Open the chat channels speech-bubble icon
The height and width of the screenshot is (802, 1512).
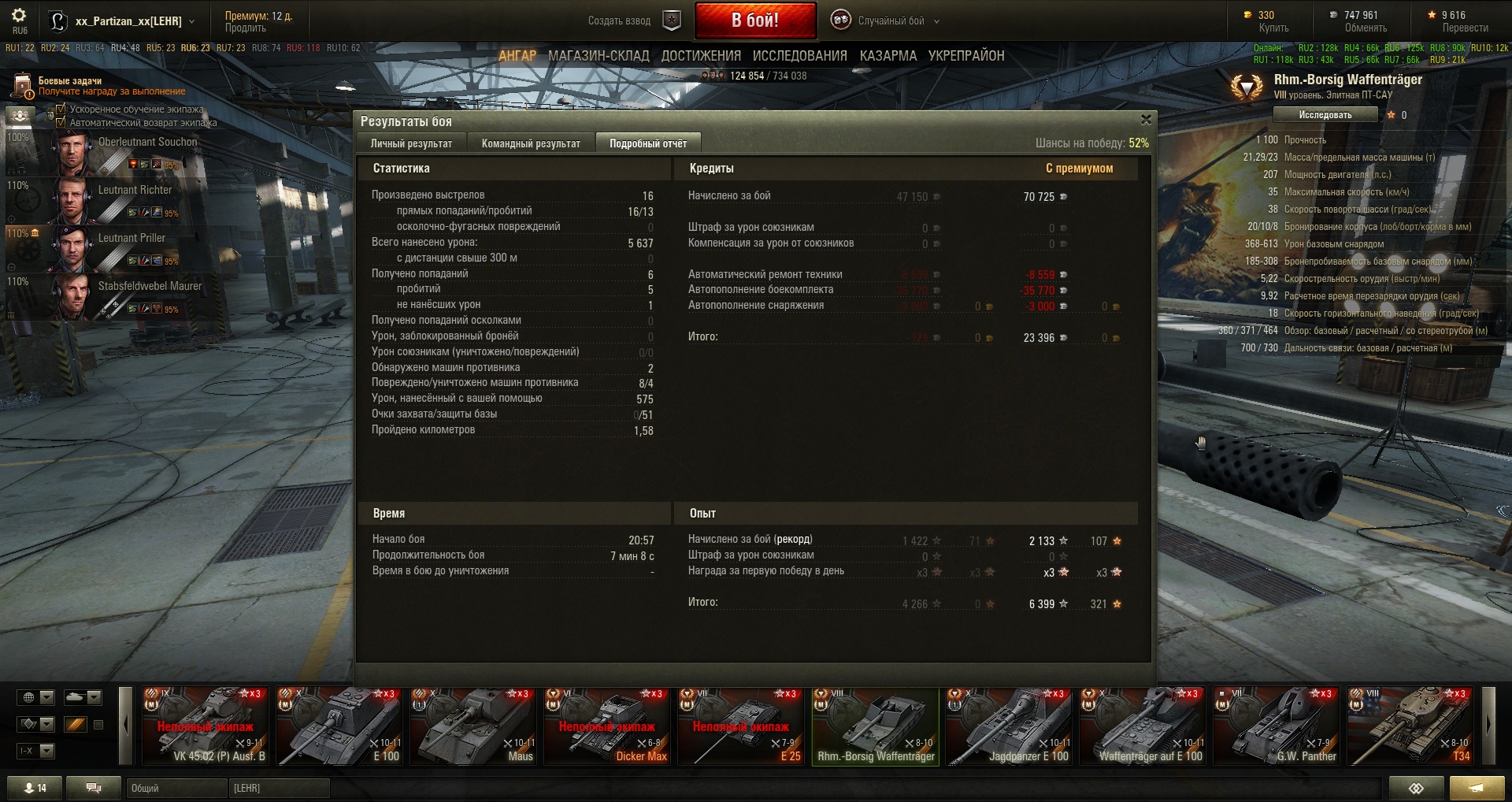93,788
